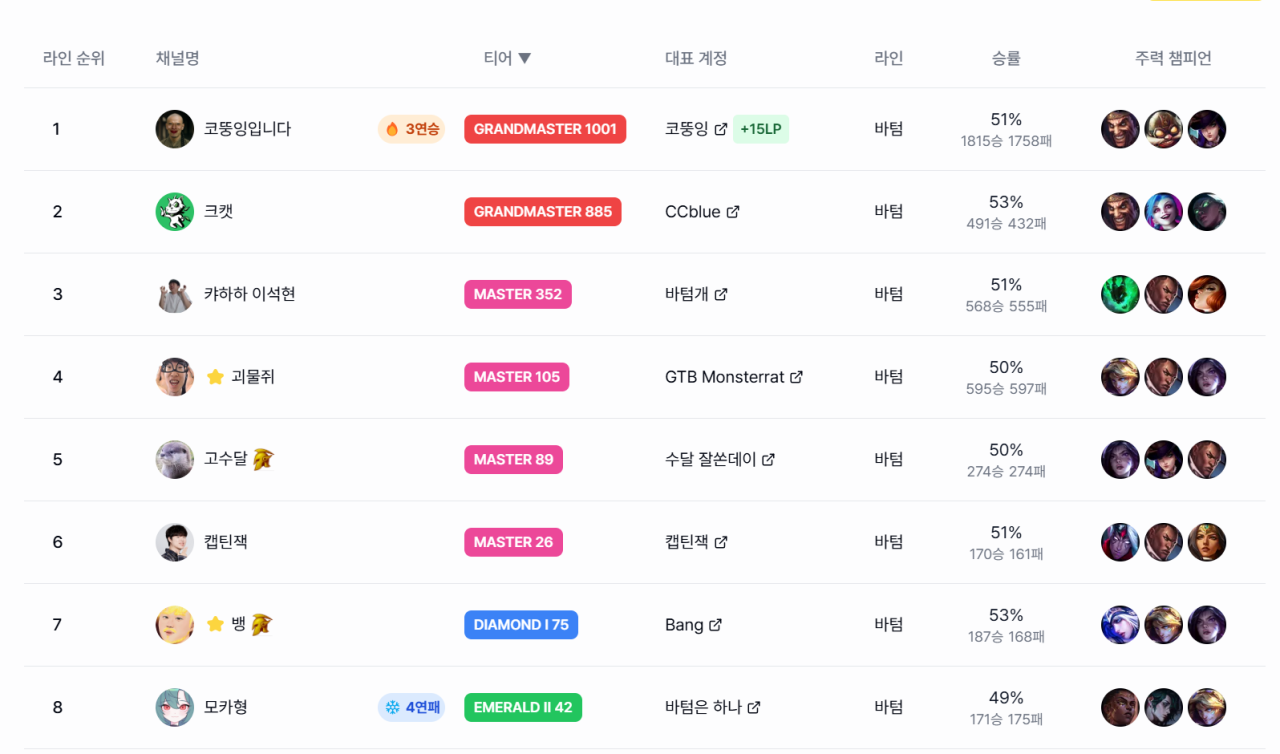Click the GRANDMASTER 1001 tier badge
The height and width of the screenshot is (754, 1280).
coord(545,129)
